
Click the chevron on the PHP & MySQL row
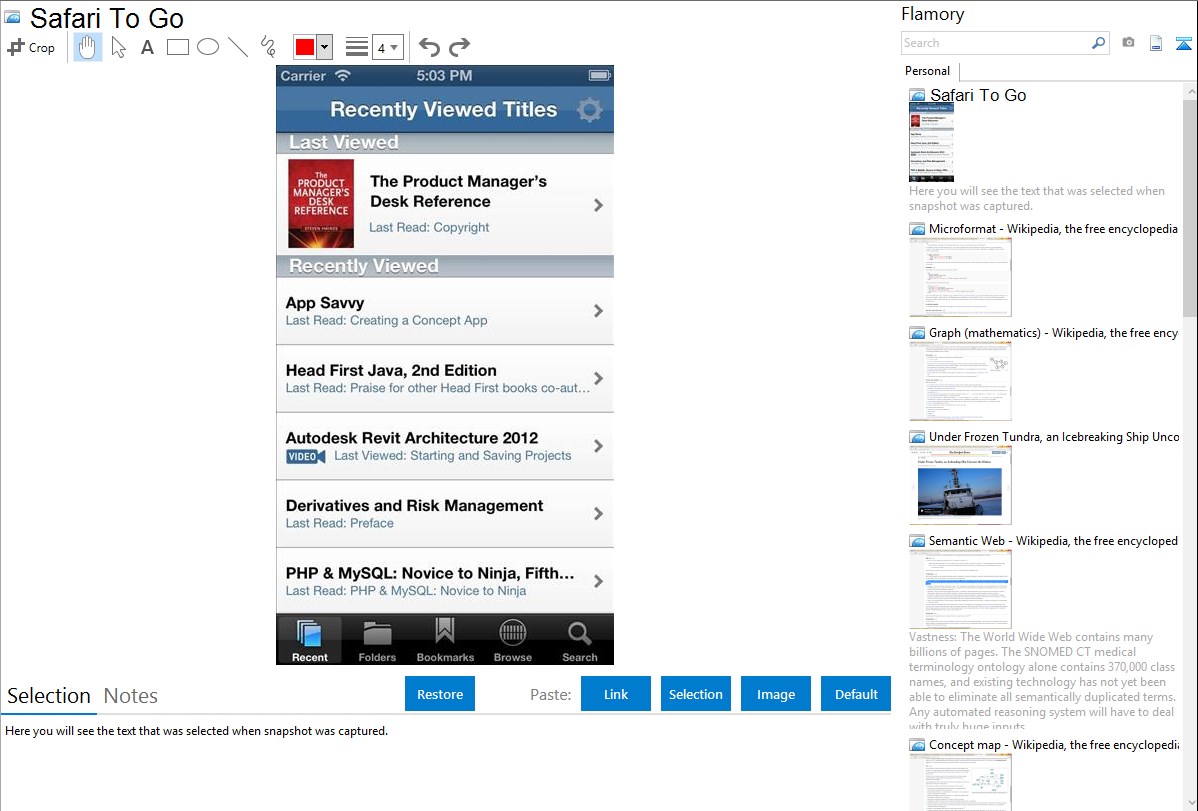pos(598,581)
